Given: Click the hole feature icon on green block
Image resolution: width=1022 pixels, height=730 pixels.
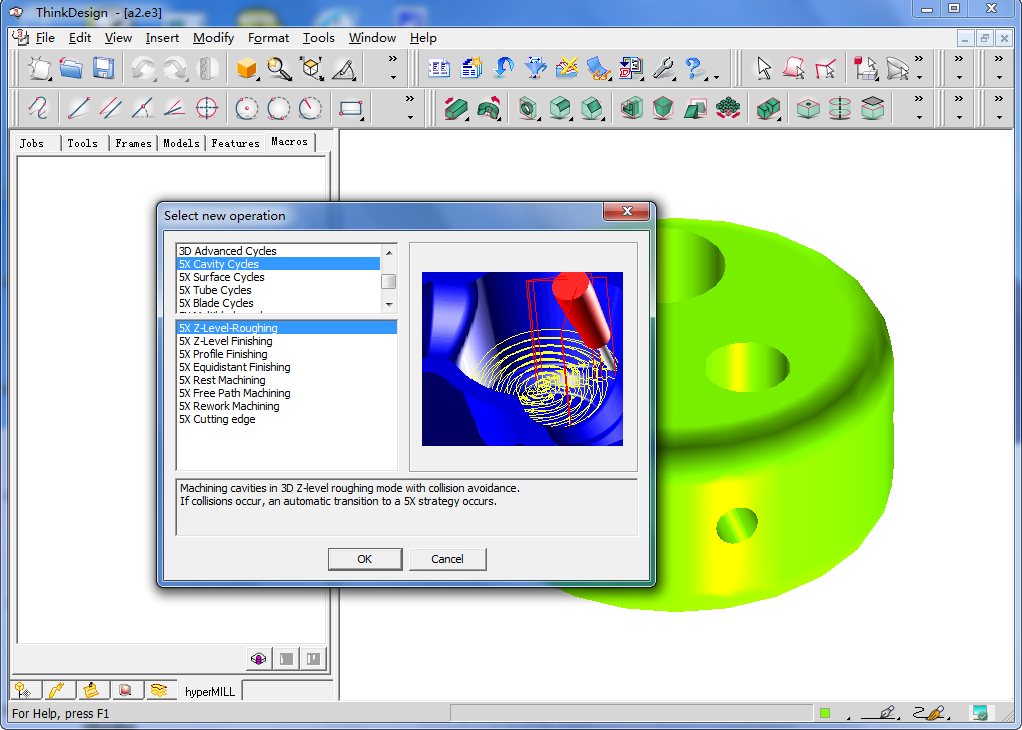Looking at the screenshot, I should [527, 108].
